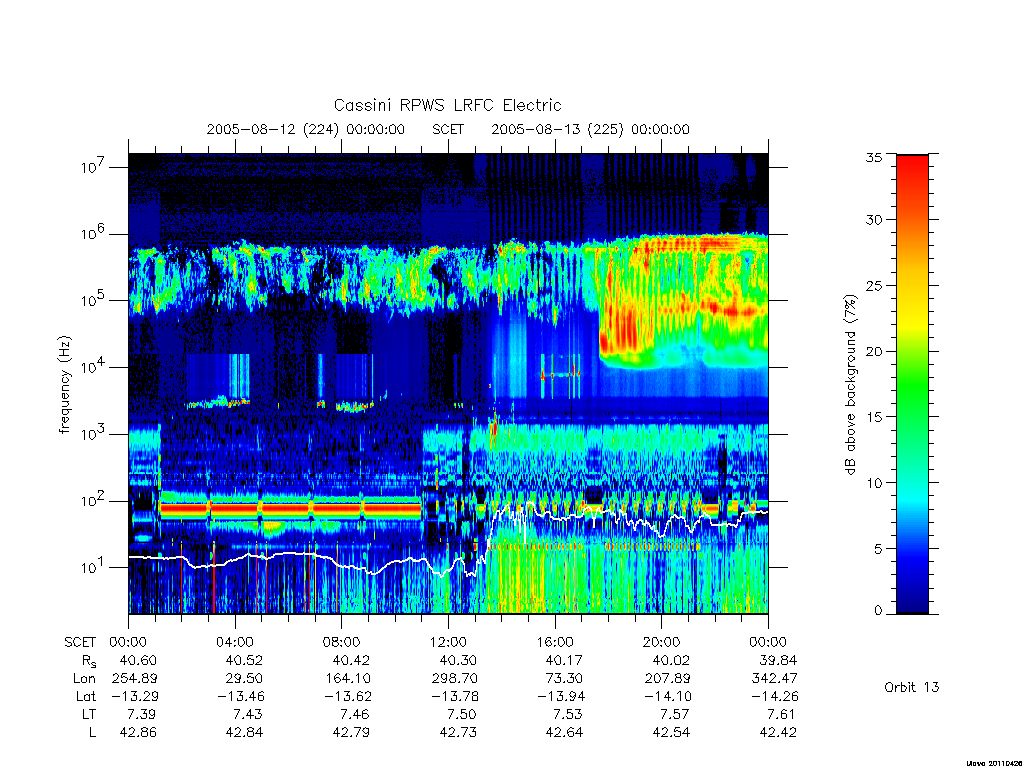Click the 'Cassini RPWS LRFC Electric' title
Image resolution: width=1024 pixels, height=768 pixels.
click(447, 105)
